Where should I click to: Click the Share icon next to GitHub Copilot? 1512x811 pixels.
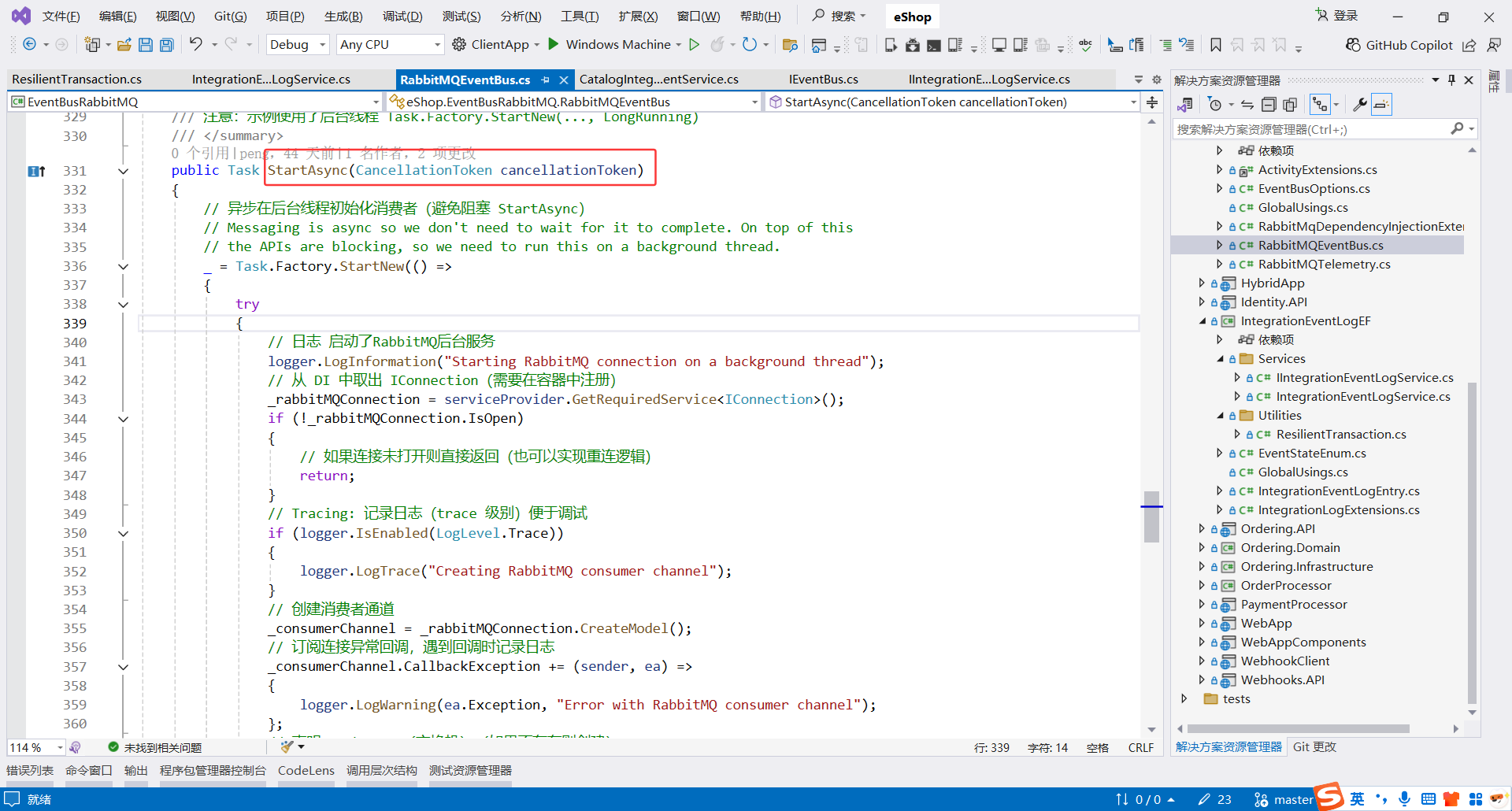tap(1469, 45)
